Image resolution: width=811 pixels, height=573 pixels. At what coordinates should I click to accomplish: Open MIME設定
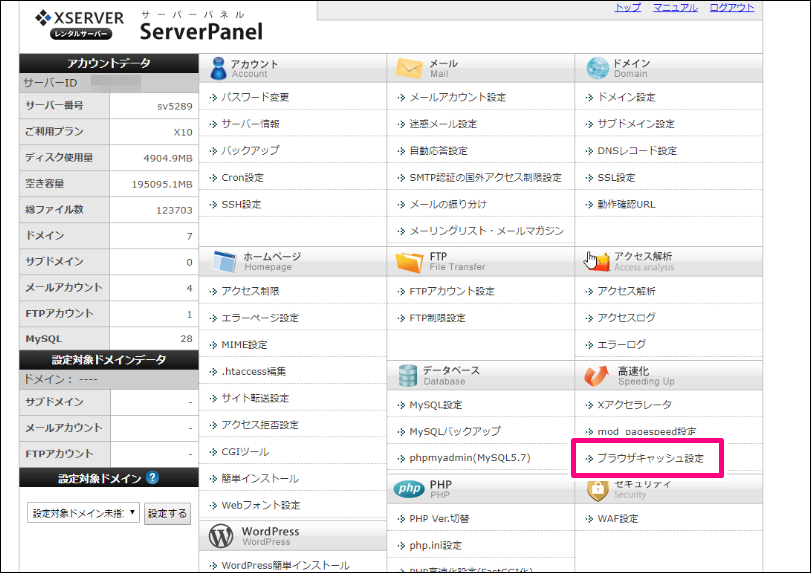coord(245,344)
